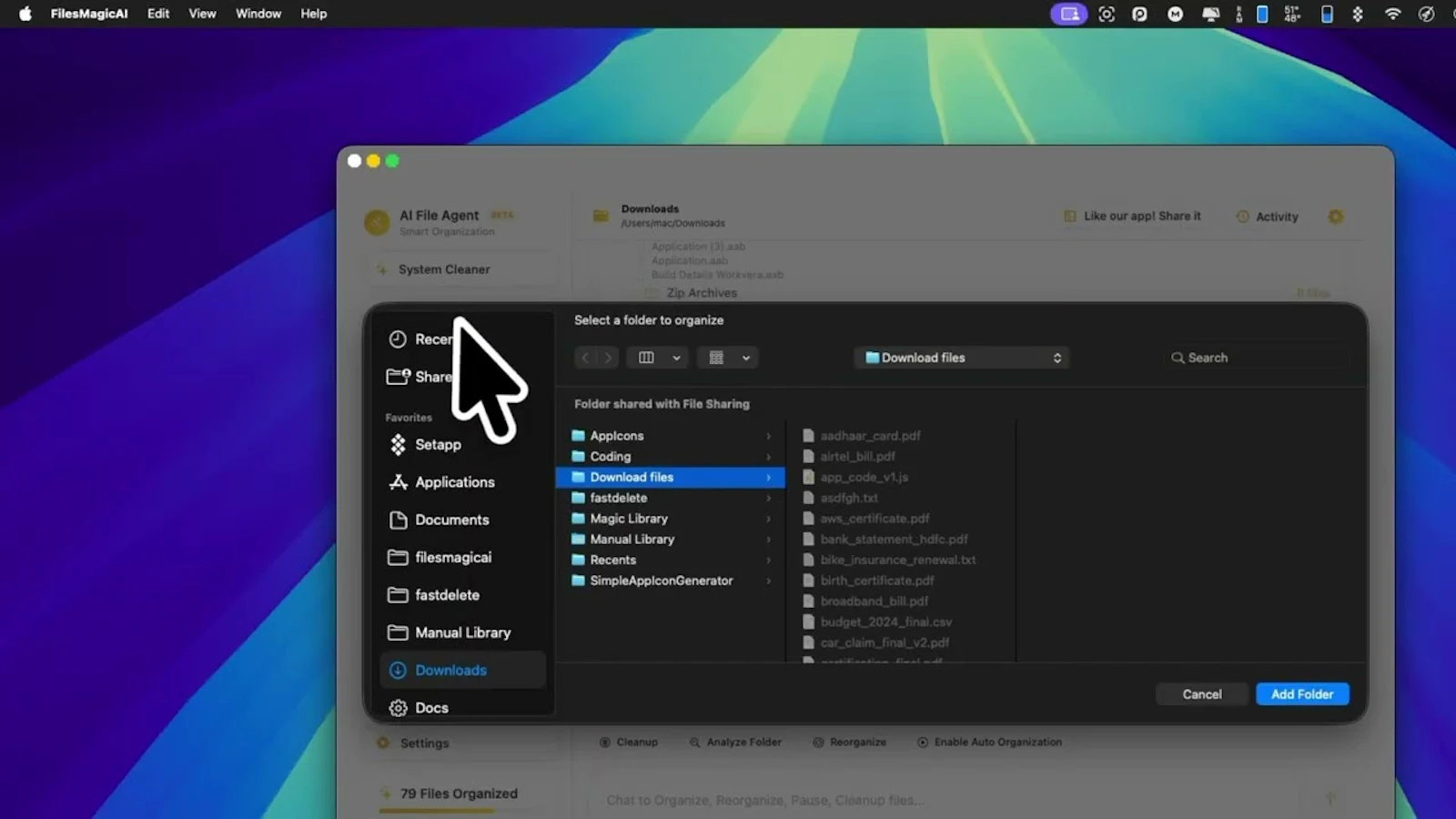Select Downloads in the sidebar
Screen dimensions: 1456x819
click(x=463, y=670)
